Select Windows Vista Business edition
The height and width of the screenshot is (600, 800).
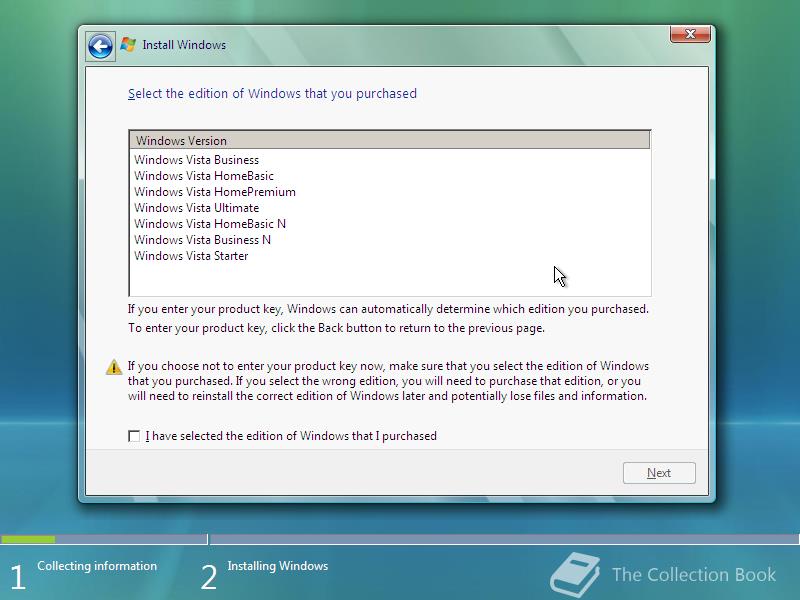pyautogui.click(x=196, y=160)
